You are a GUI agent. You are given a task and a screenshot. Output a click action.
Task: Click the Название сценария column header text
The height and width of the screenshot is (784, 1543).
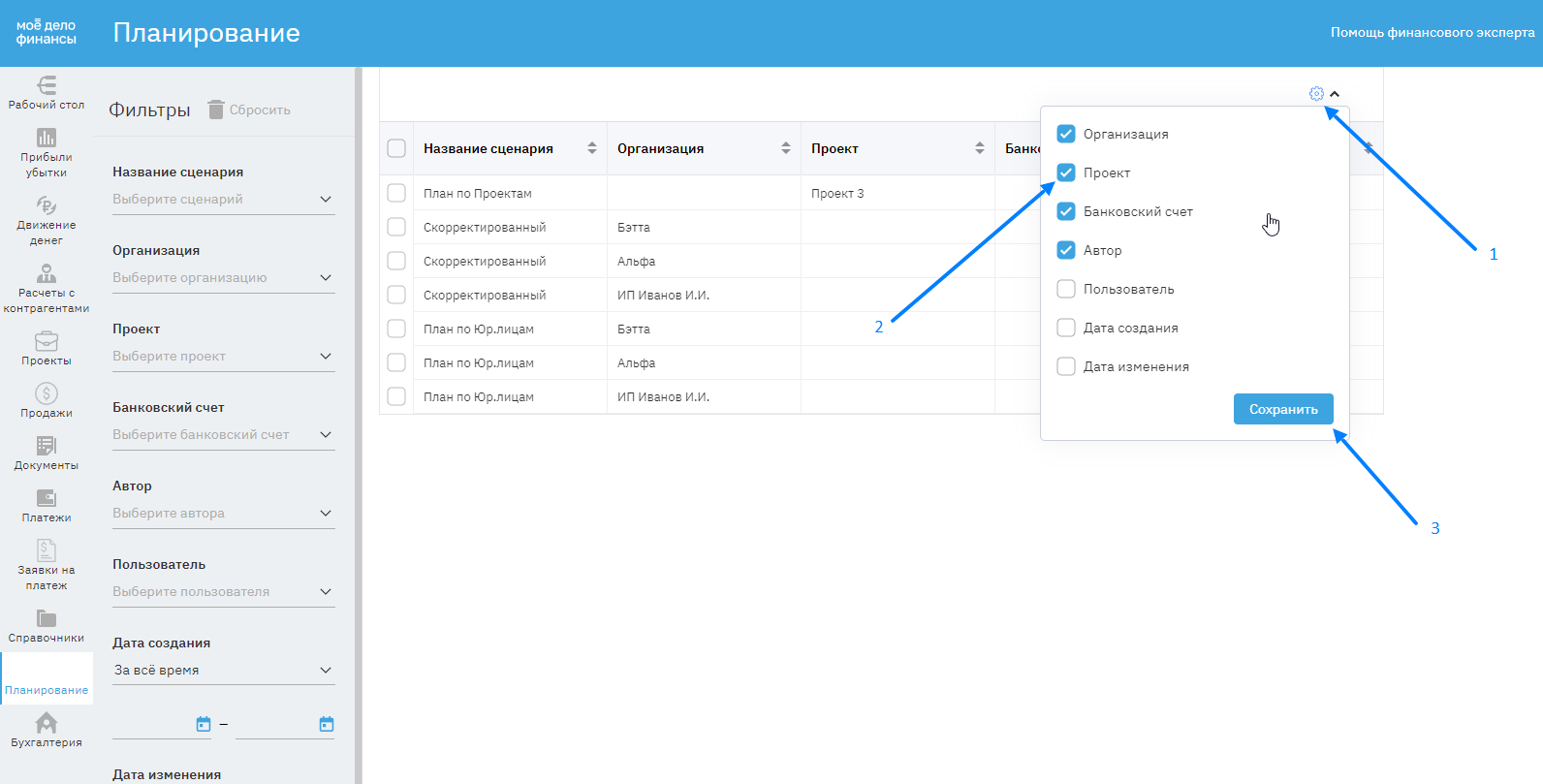pyautogui.click(x=488, y=149)
